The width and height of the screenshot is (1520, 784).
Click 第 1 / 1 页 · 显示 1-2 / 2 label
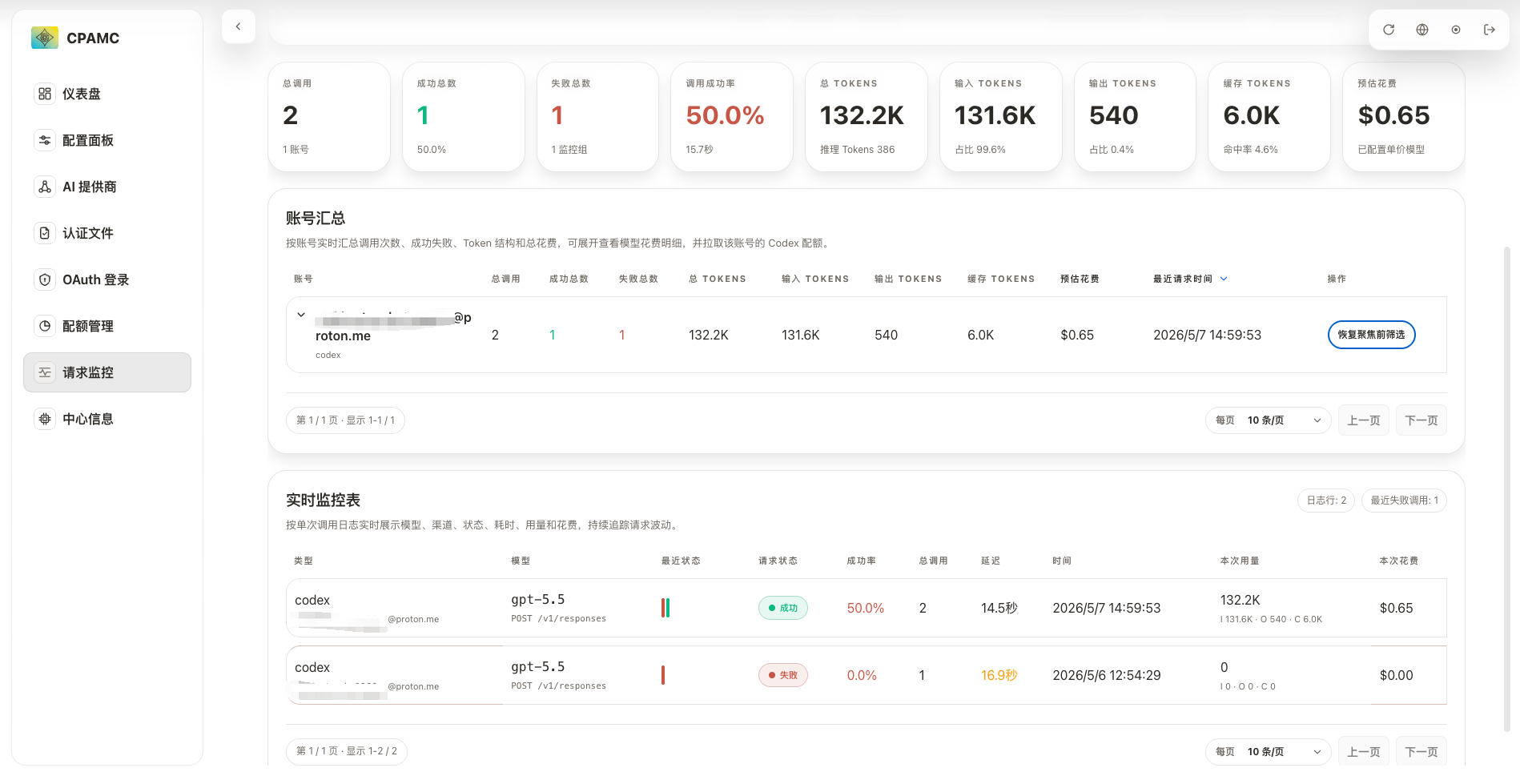coord(347,751)
